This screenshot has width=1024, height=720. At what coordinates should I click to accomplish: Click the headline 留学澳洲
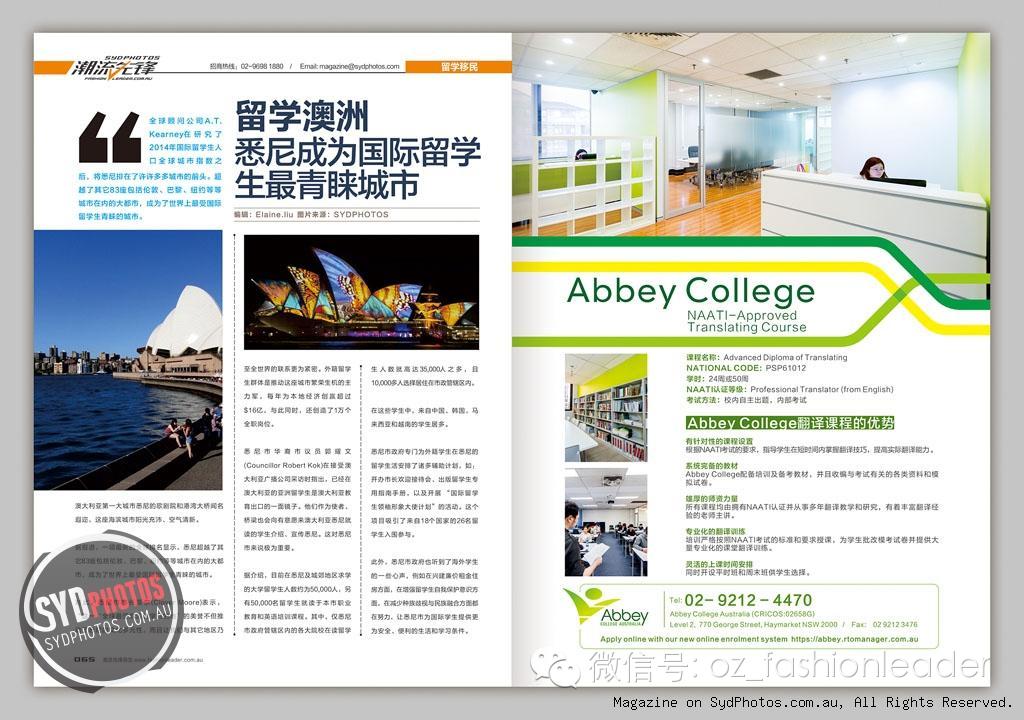pos(302,116)
